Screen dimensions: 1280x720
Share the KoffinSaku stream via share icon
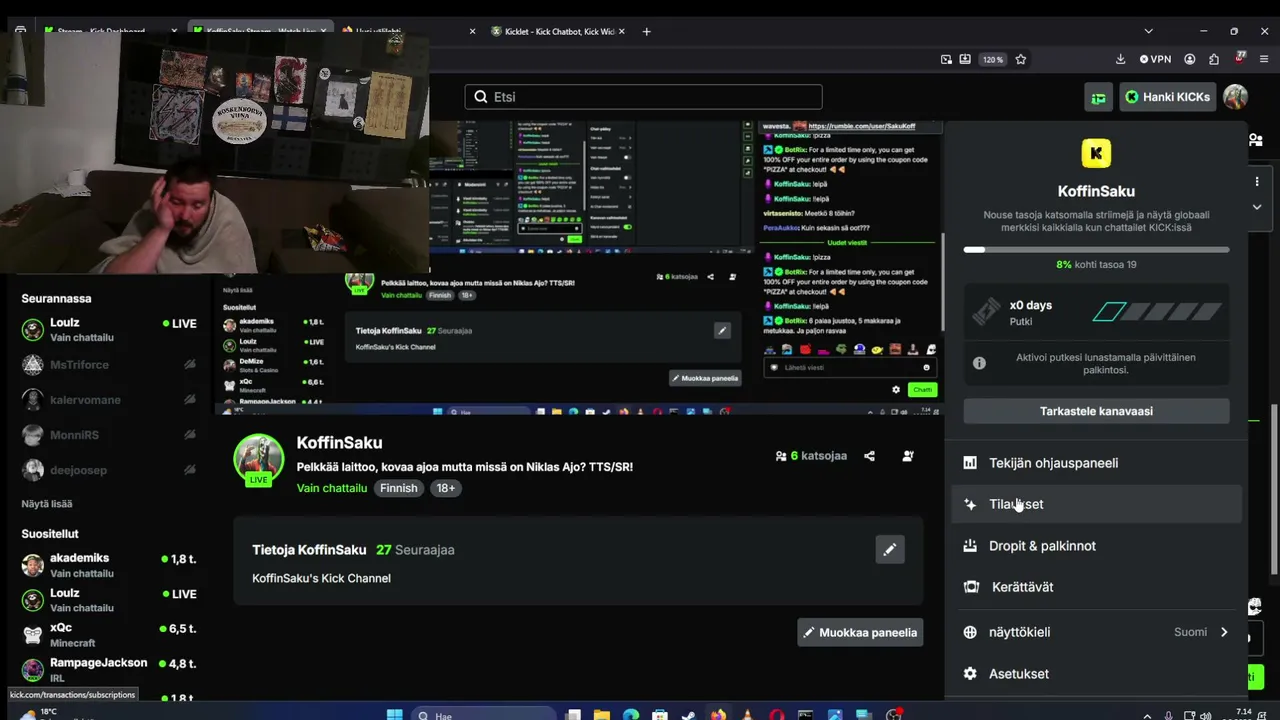[869, 456]
